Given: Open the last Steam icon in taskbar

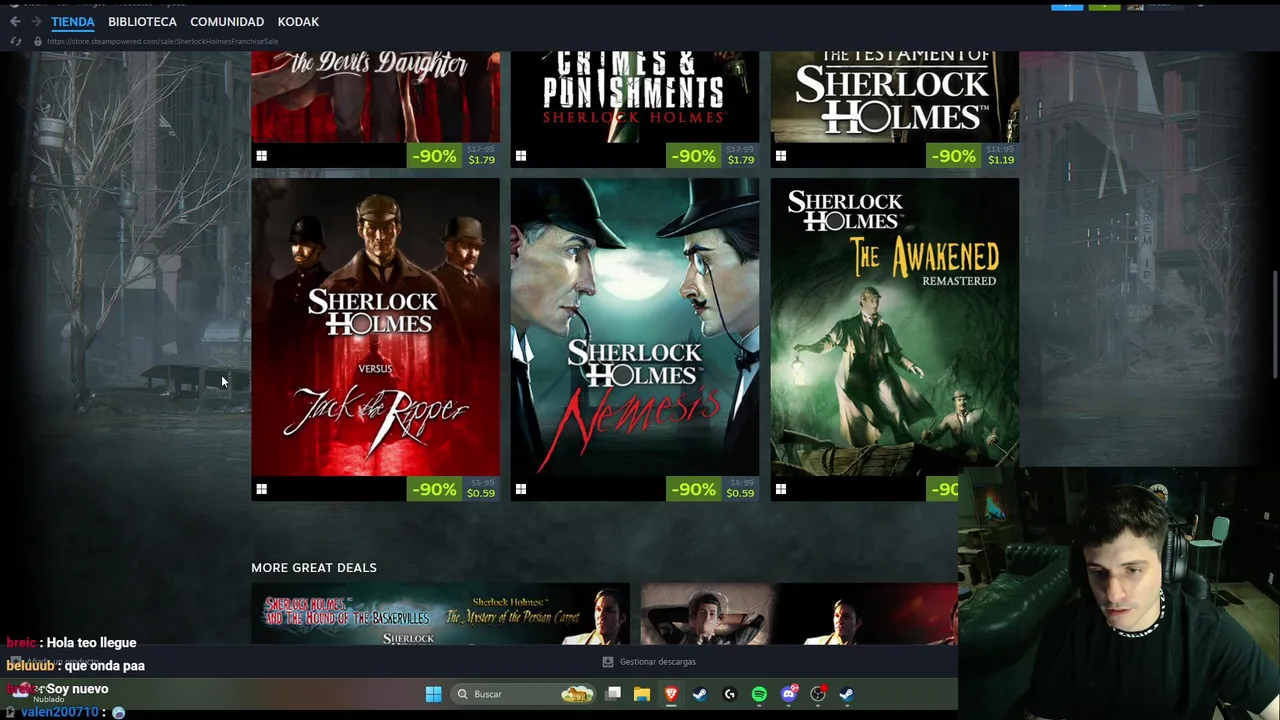Looking at the screenshot, I should tap(846, 694).
